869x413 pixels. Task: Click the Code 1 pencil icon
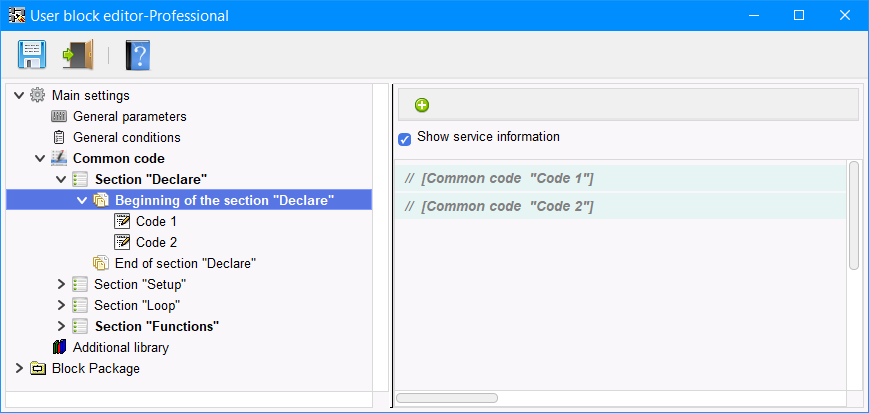click(123, 222)
